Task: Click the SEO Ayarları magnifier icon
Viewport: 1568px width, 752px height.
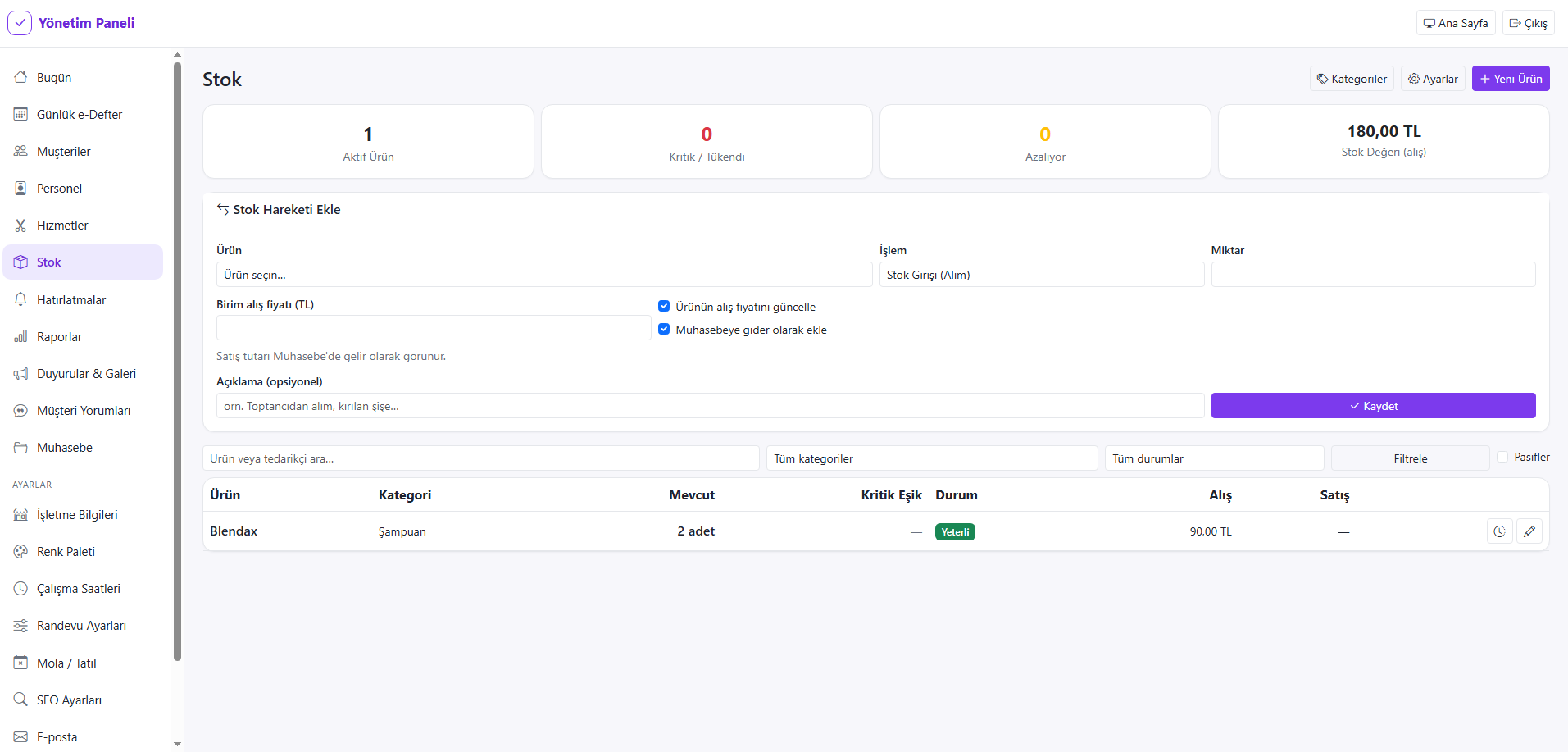Action: pyautogui.click(x=20, y=700)
